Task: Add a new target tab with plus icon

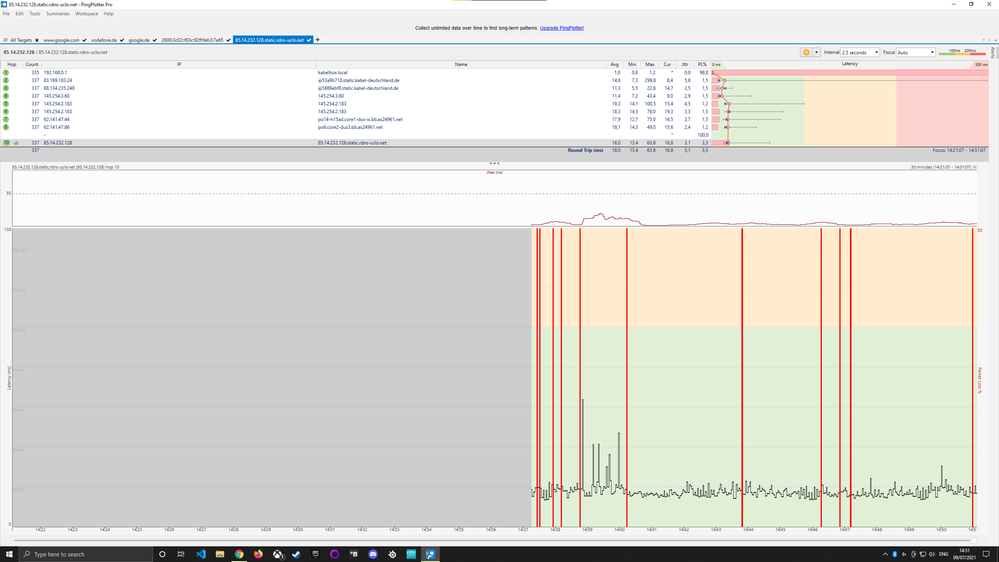Action: tap(318, 40)
